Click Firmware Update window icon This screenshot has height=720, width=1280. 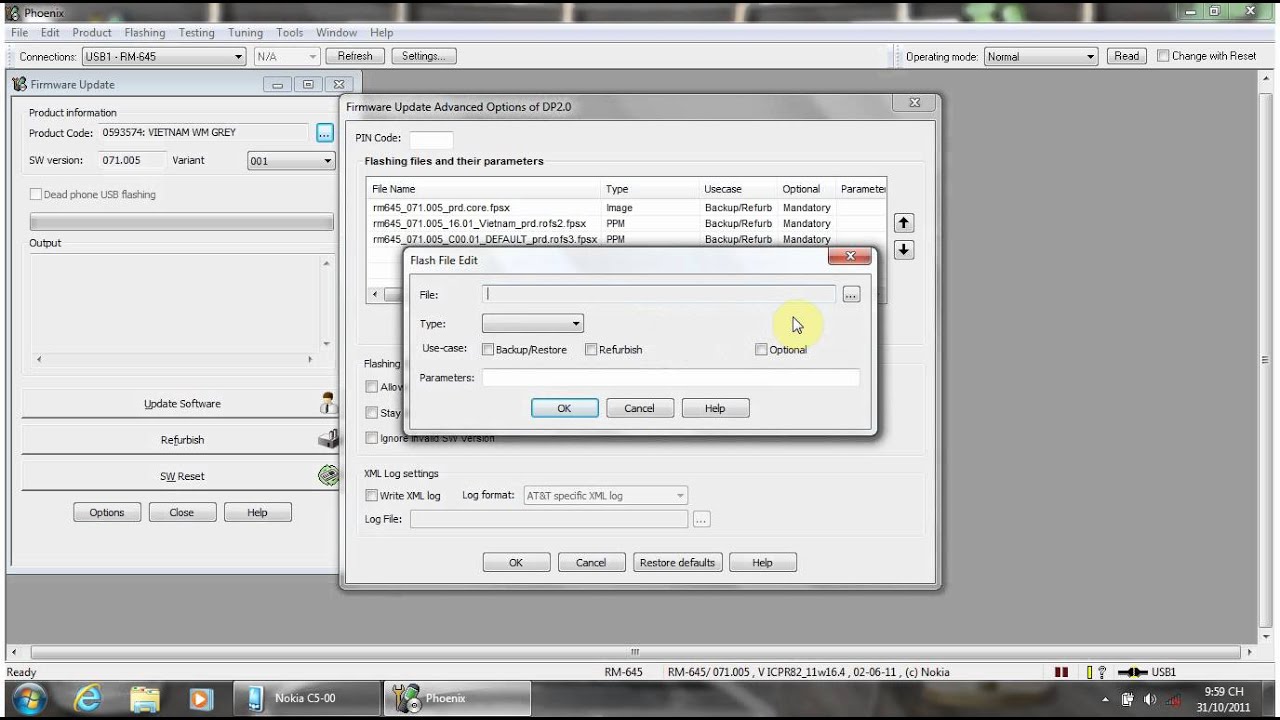coord(19,84)
